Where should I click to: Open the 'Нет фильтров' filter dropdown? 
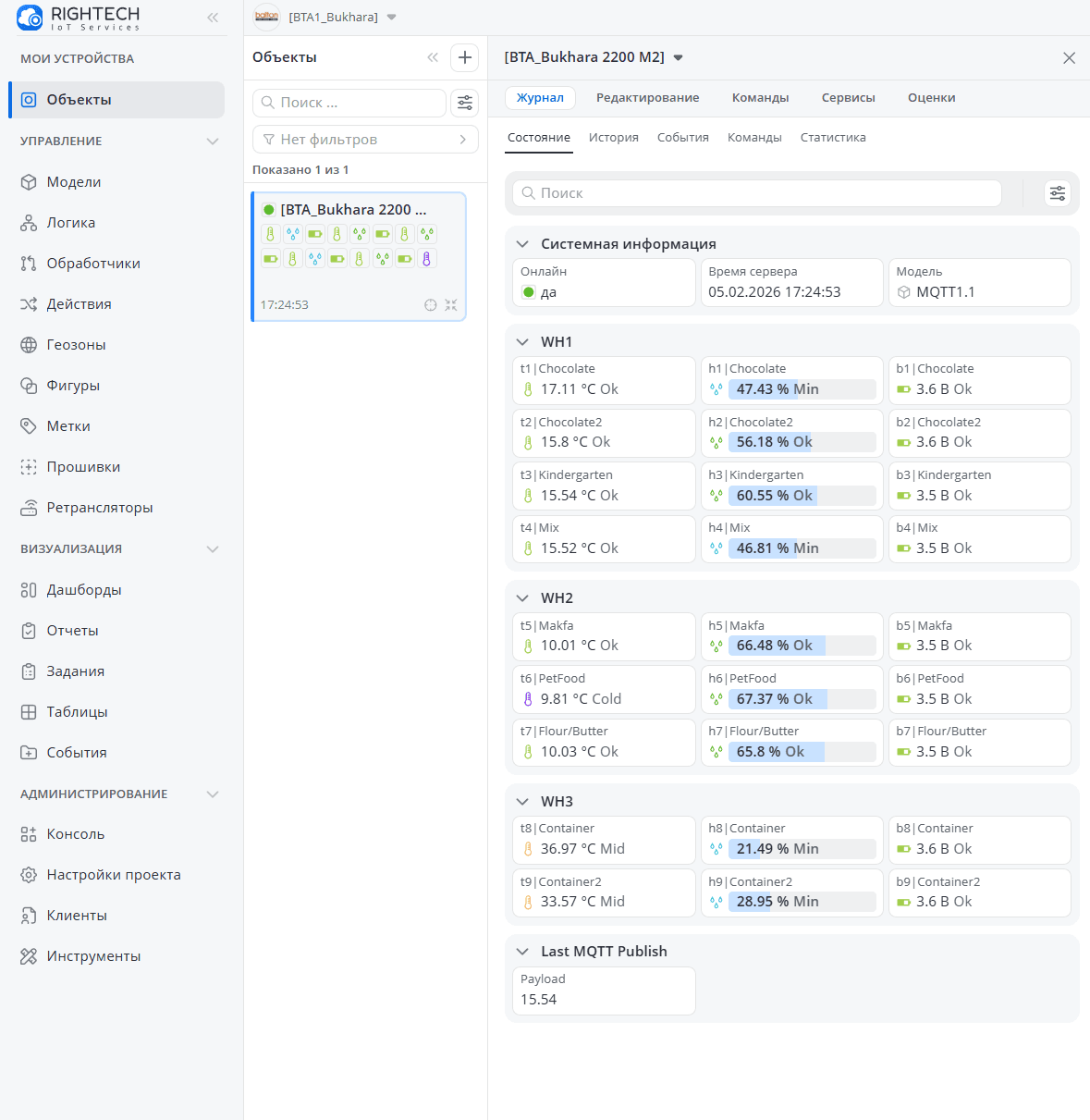[x=365, y=140]
